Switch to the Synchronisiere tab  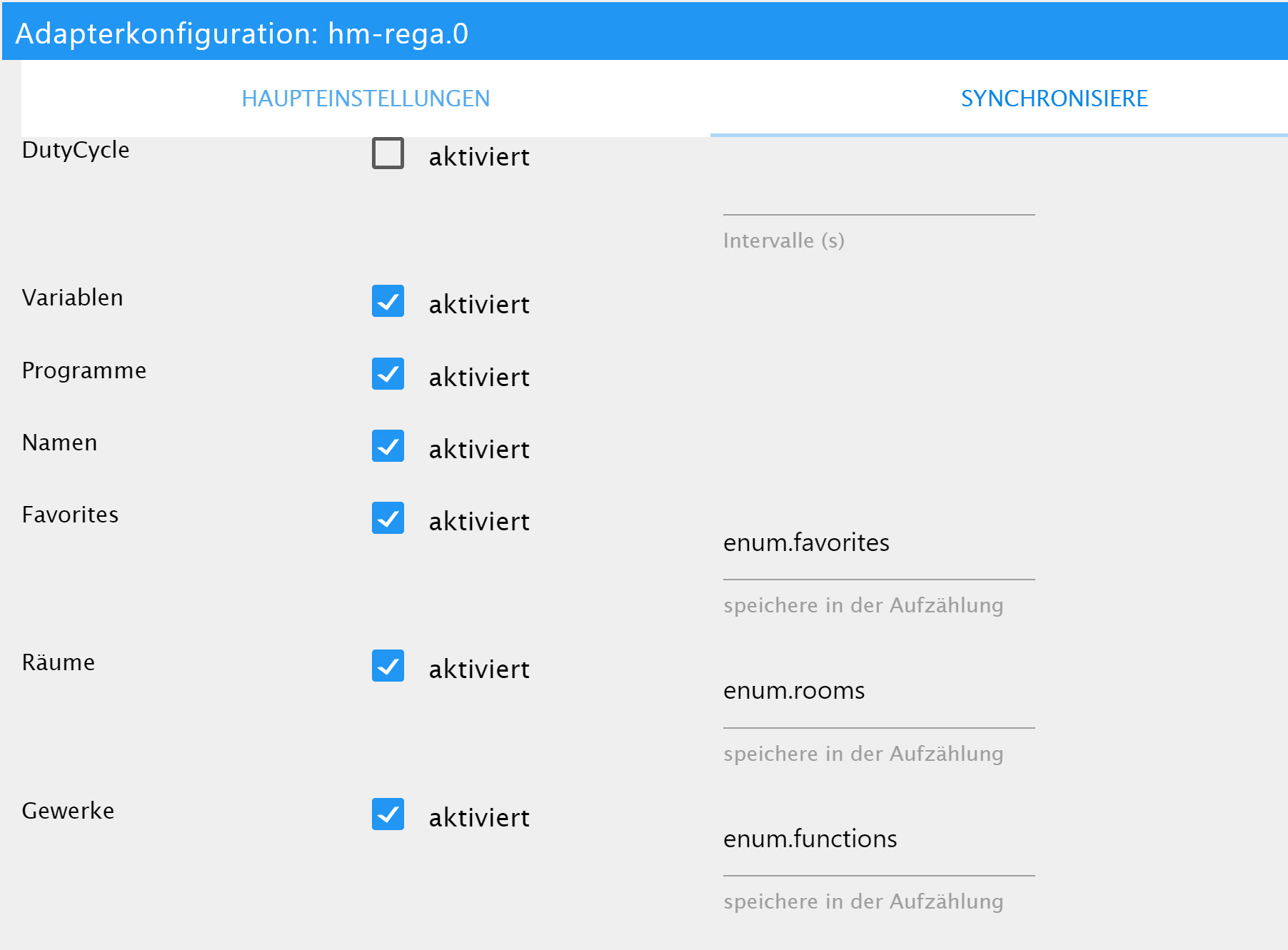pos(1054,98)
